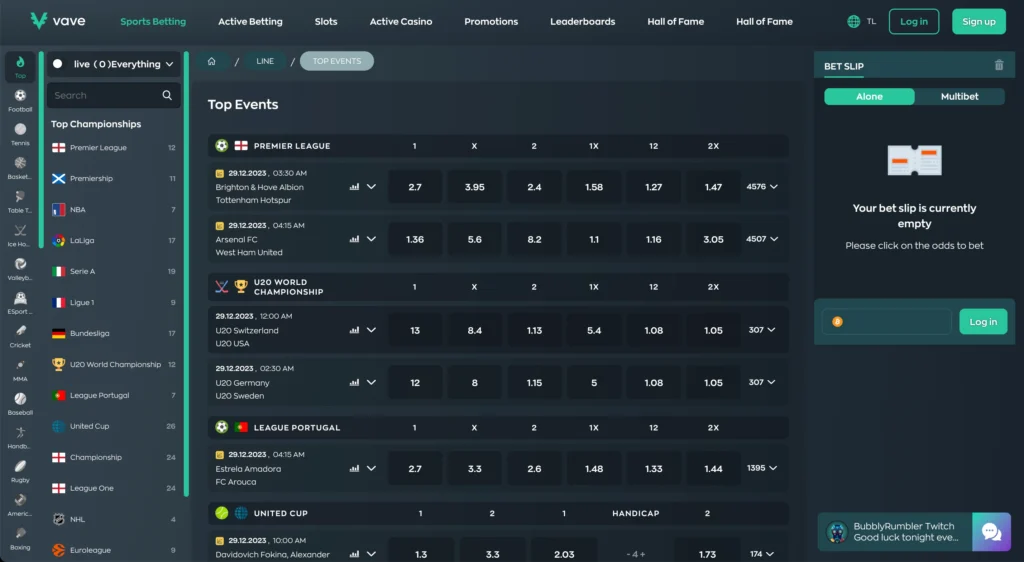Image resolution: width=1024 pixels, height=562 pixels.
Task: Open Premier League in Top Championships
Action: (114, 148)
